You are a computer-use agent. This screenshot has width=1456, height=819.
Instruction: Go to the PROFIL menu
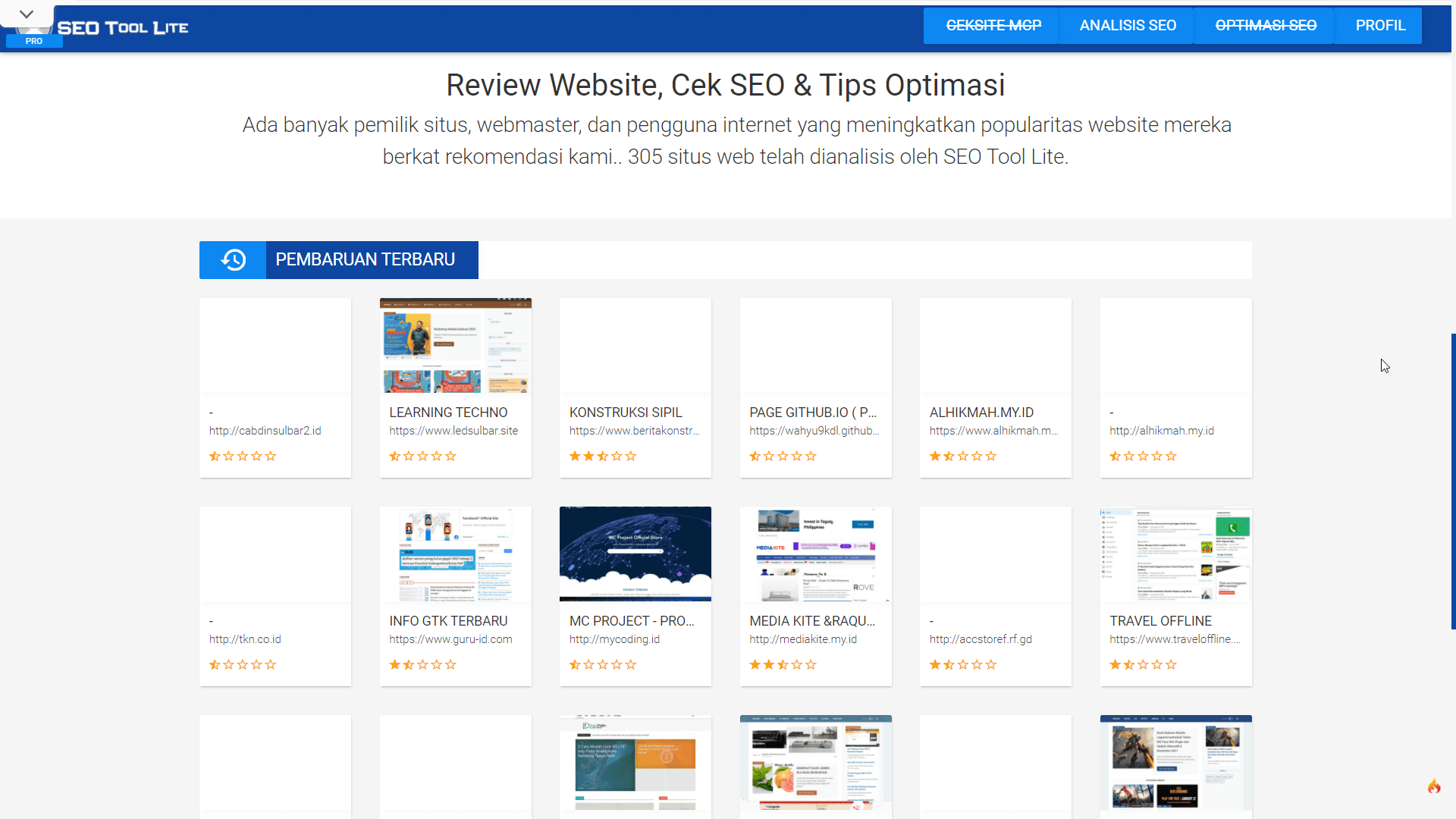click(x=1379, y=26)
